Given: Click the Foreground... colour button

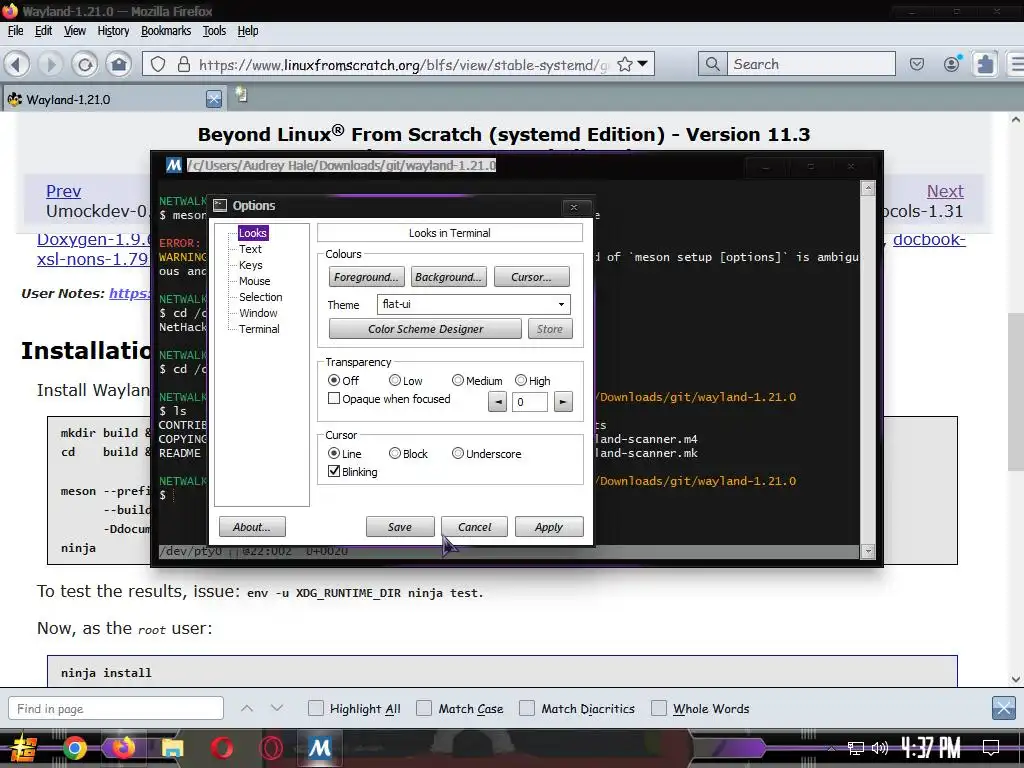Looking at the screenshot, I should (x=366, y=277).
